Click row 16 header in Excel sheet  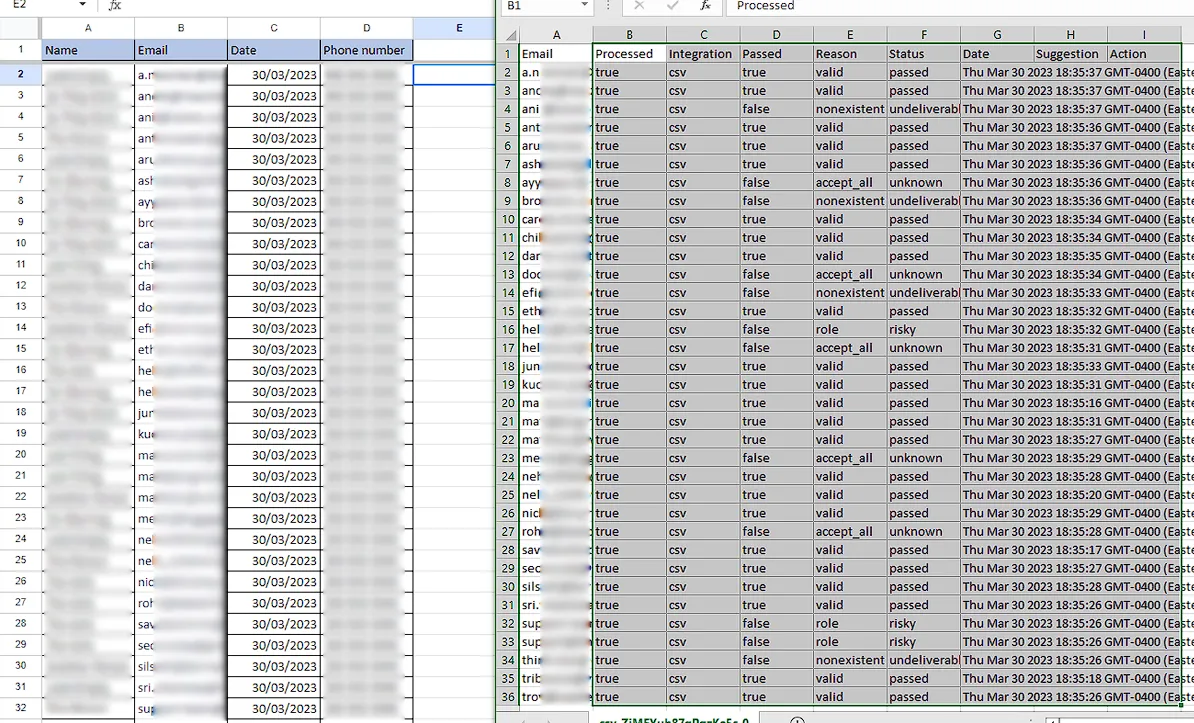[x=508, y=330]
